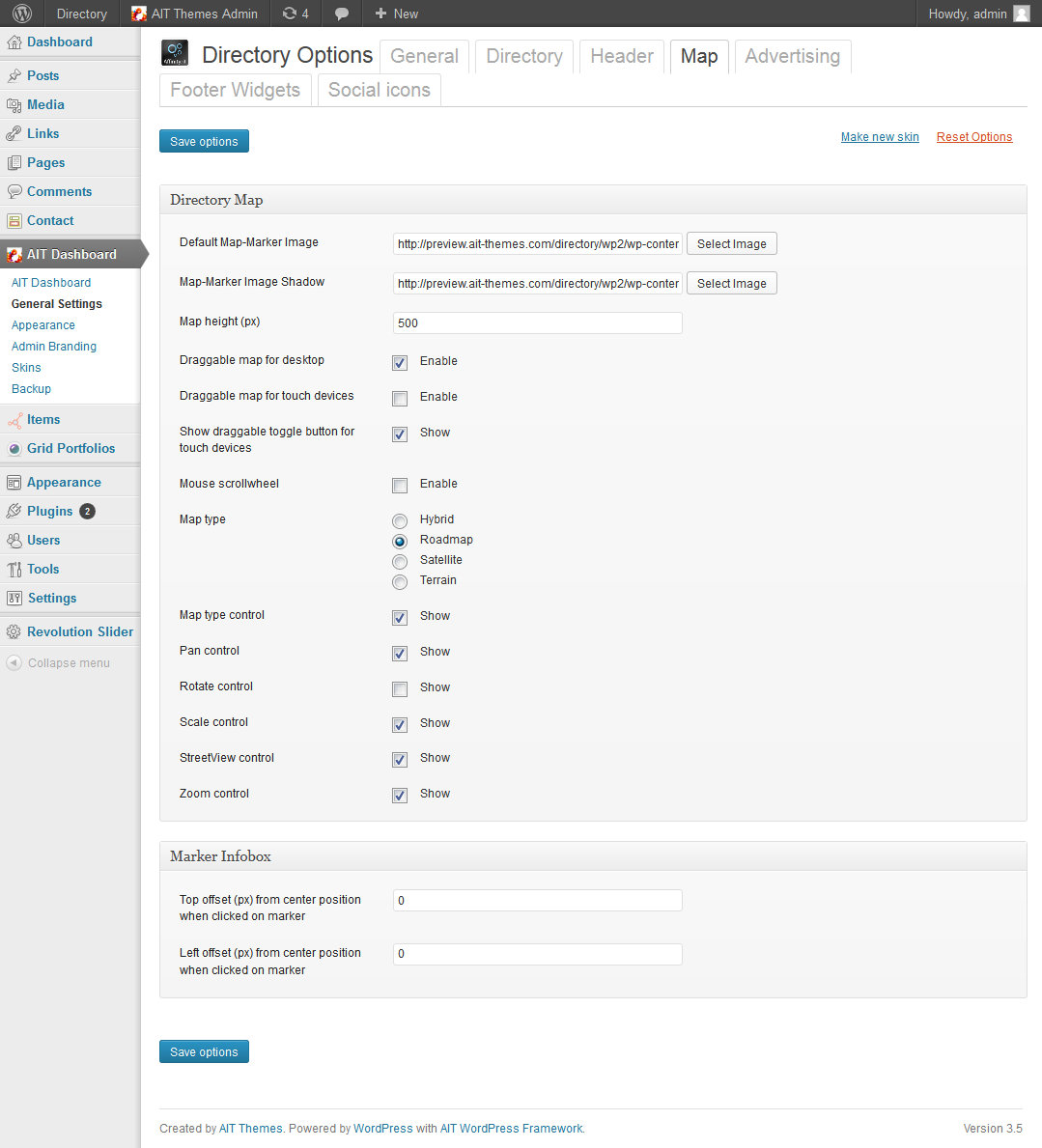Enable Draggable map for touch devices checkbox
Viewport: 1042px width, 1148px height.
pos(400,399)
